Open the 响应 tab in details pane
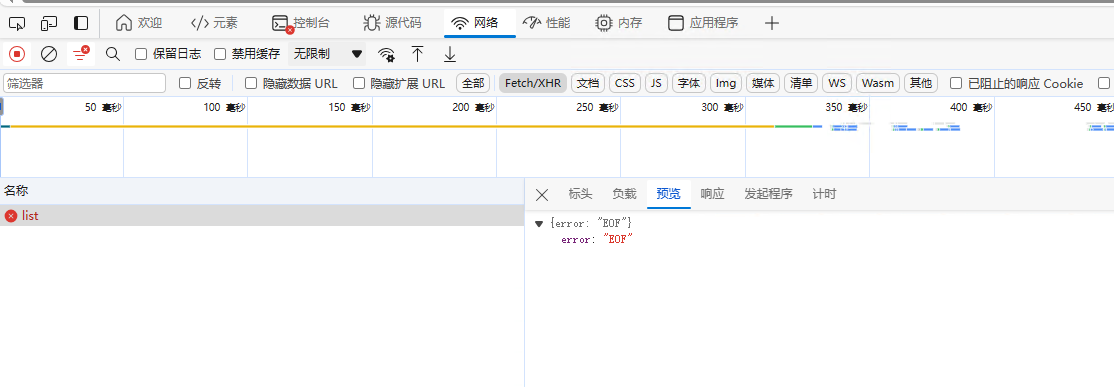The image size is (1114, 387). pyautogui.click(x=712, y=194)
